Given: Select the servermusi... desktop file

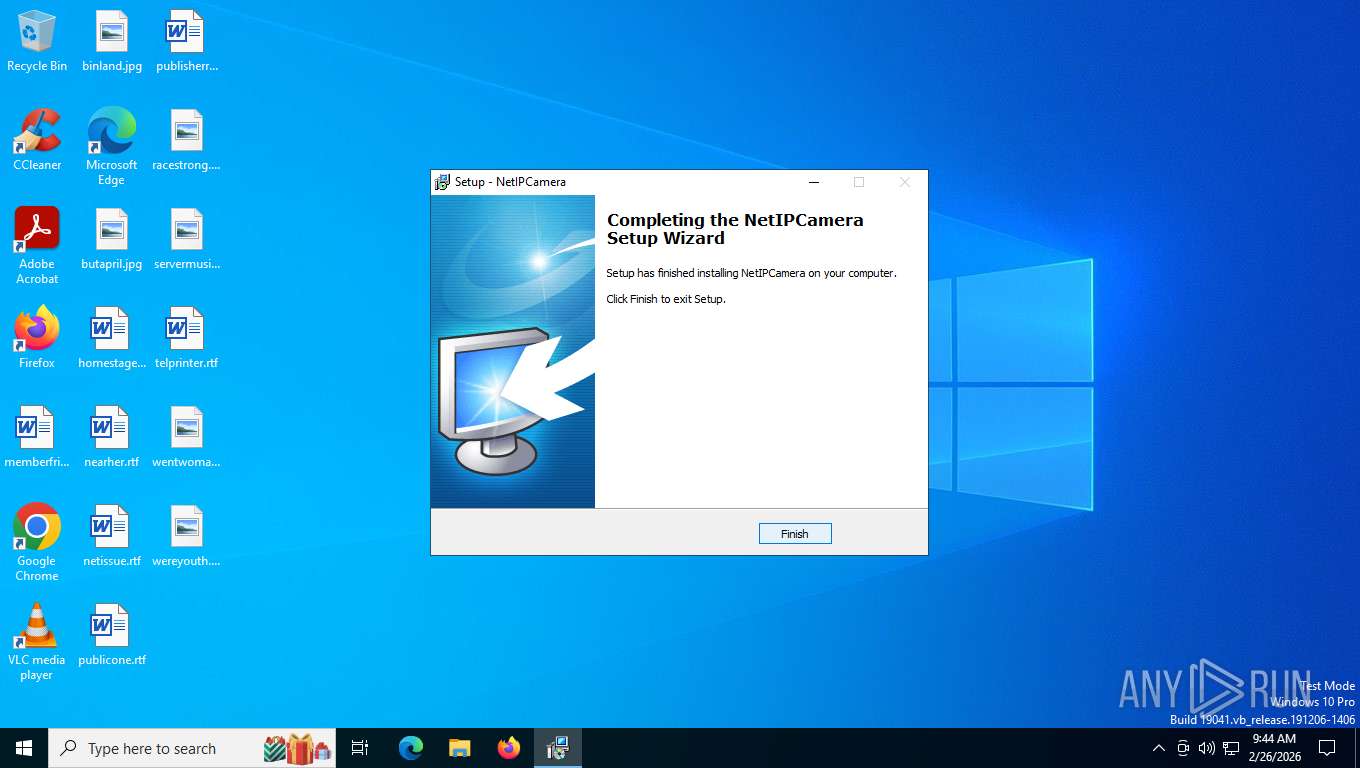Looking at the screenshot, I should [187, 240].
